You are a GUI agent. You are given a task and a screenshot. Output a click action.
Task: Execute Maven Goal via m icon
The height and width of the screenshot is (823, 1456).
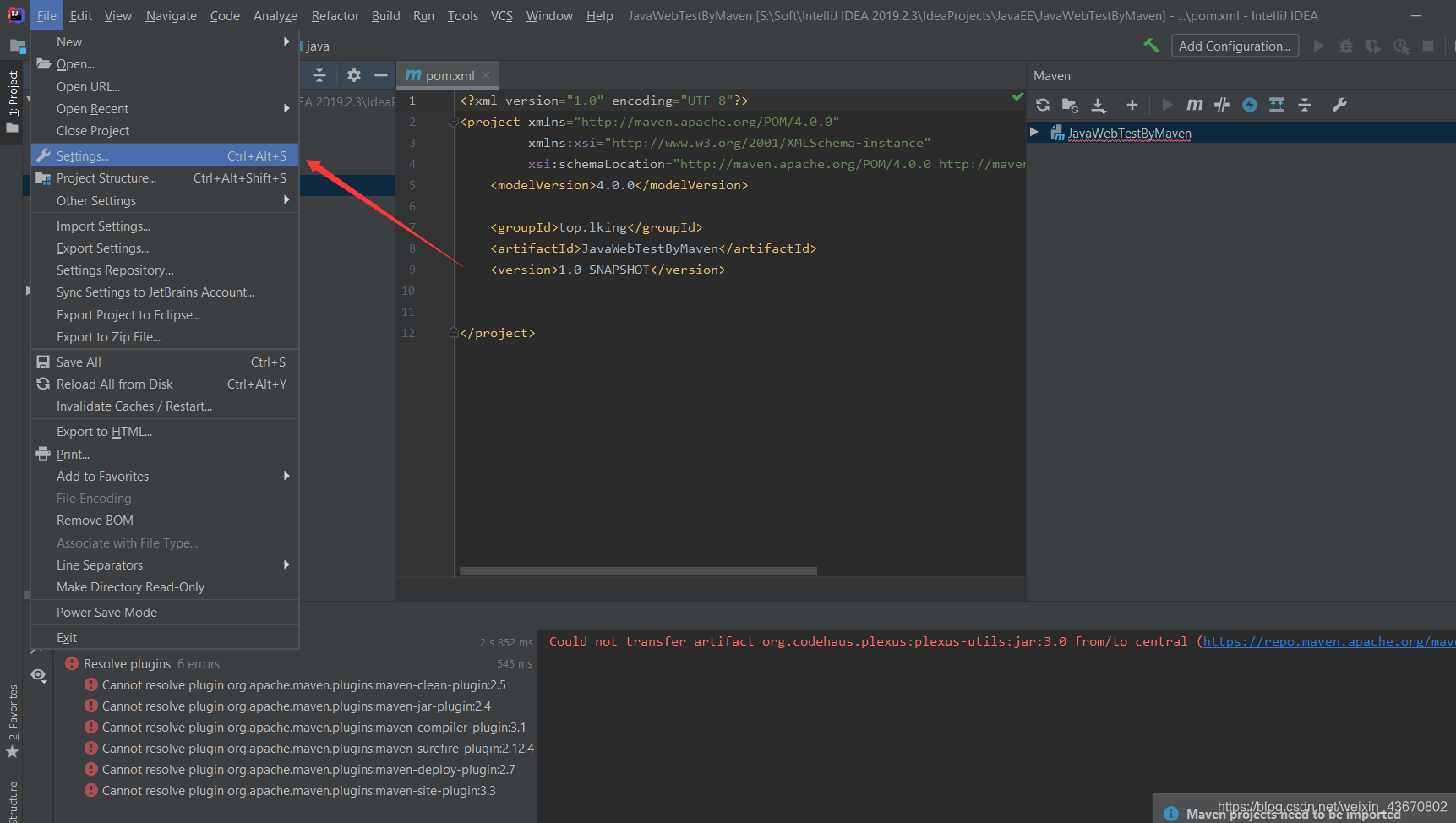coord(1194,105)
